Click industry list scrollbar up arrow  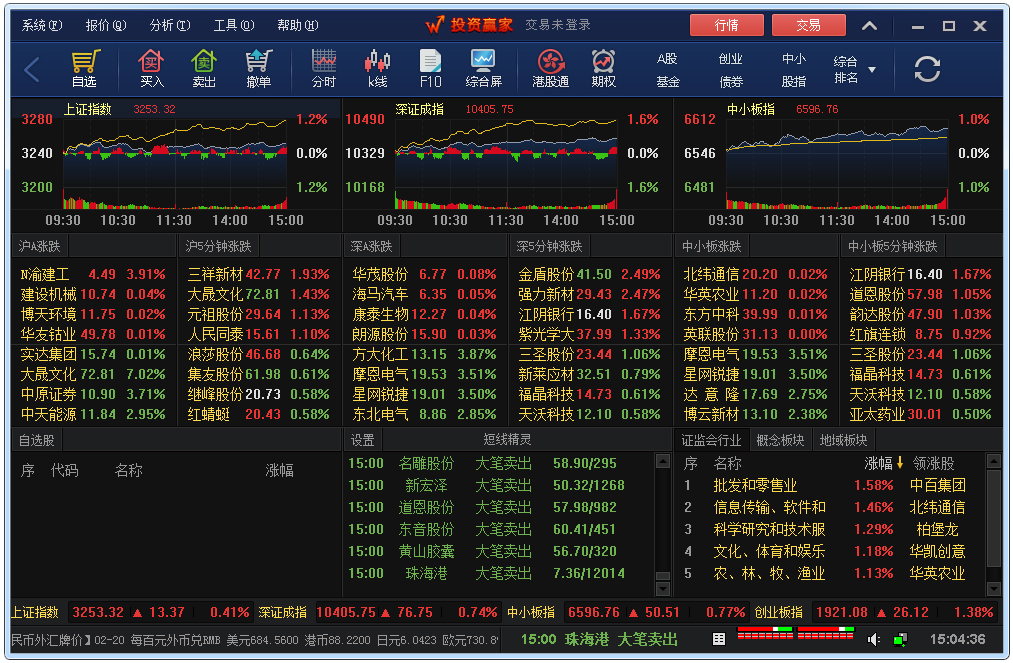pos(994,461)
